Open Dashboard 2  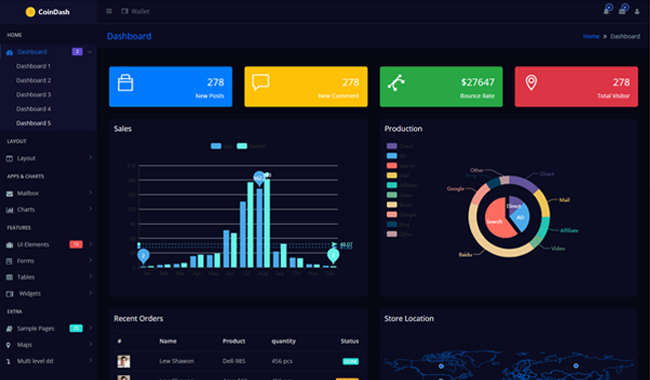pos(34,80)
